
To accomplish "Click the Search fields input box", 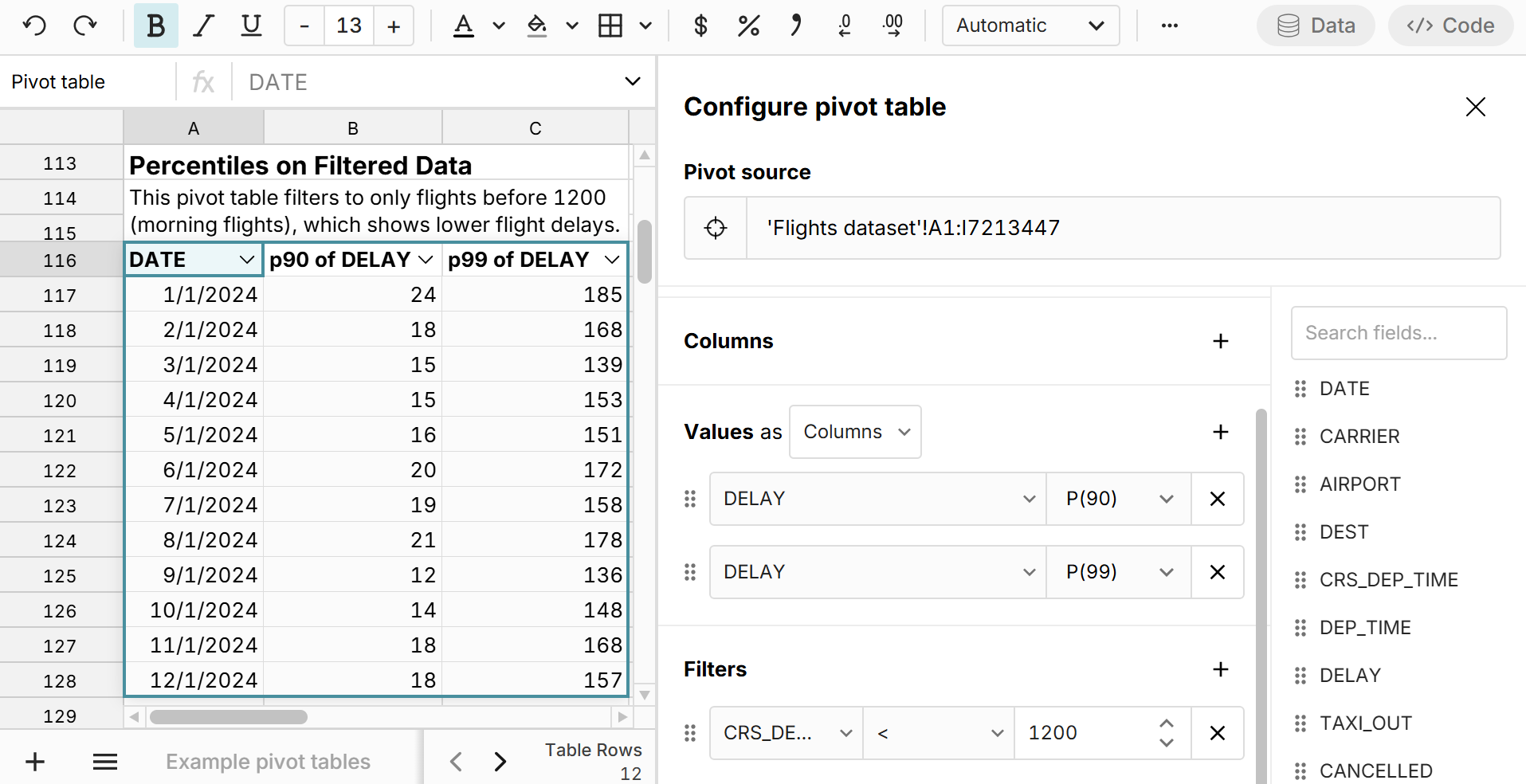I will click(x=1399, y=333).
